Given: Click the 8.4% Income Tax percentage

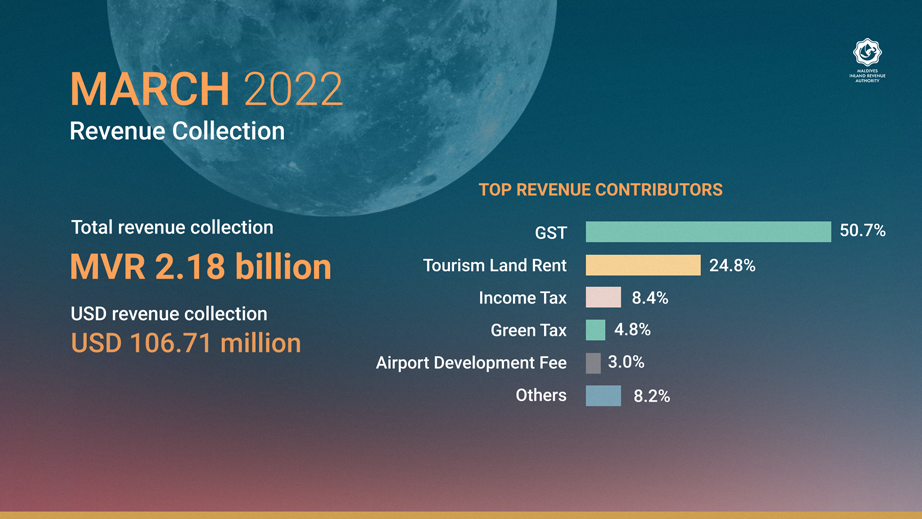Looking at the screenshot, I should pyautogui.click(x=650, y=298).
